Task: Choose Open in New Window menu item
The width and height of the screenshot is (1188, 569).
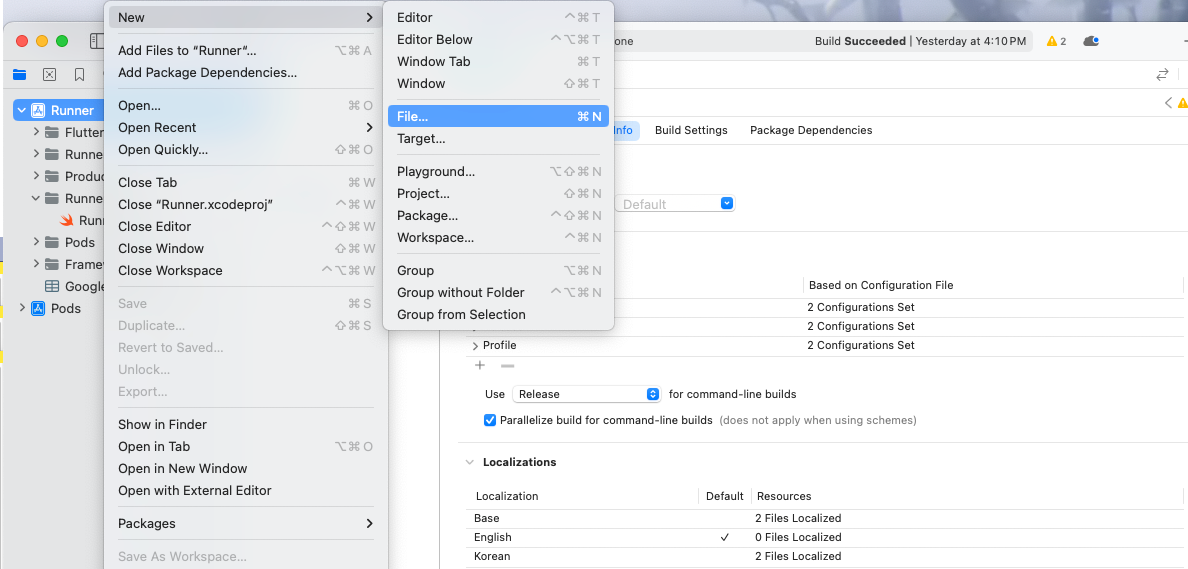Action: [x=245, y=469]
